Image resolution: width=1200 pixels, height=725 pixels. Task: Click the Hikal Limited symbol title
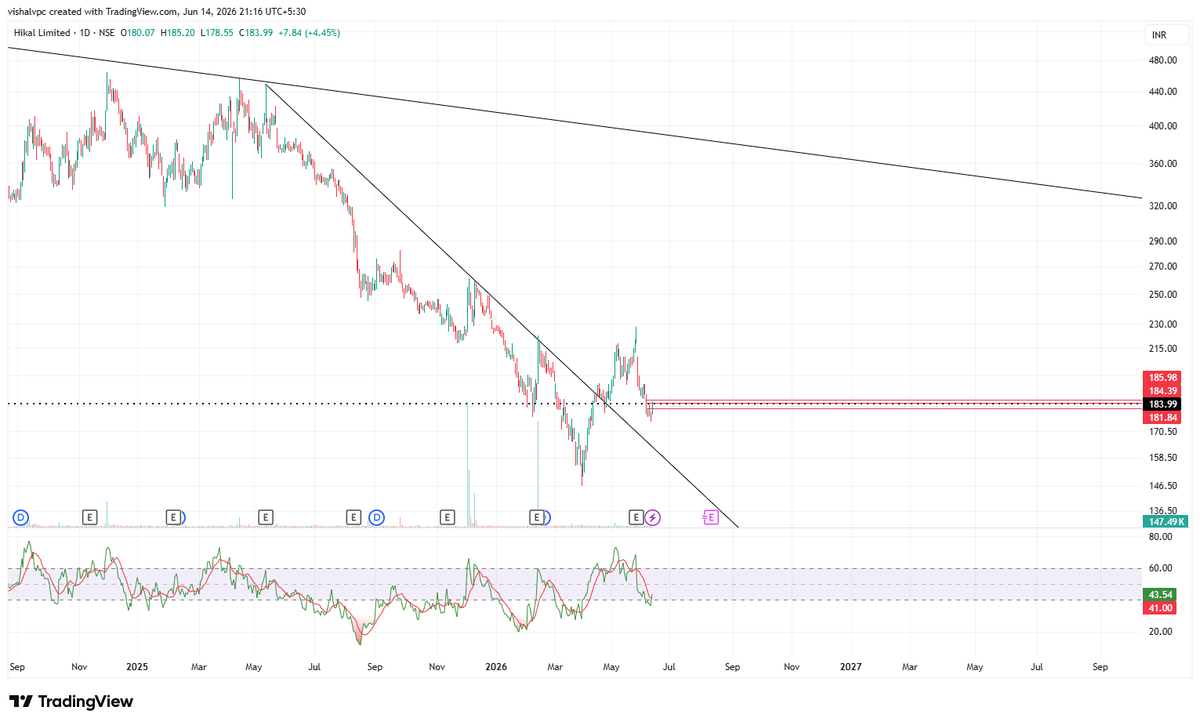tap(40, 33)
